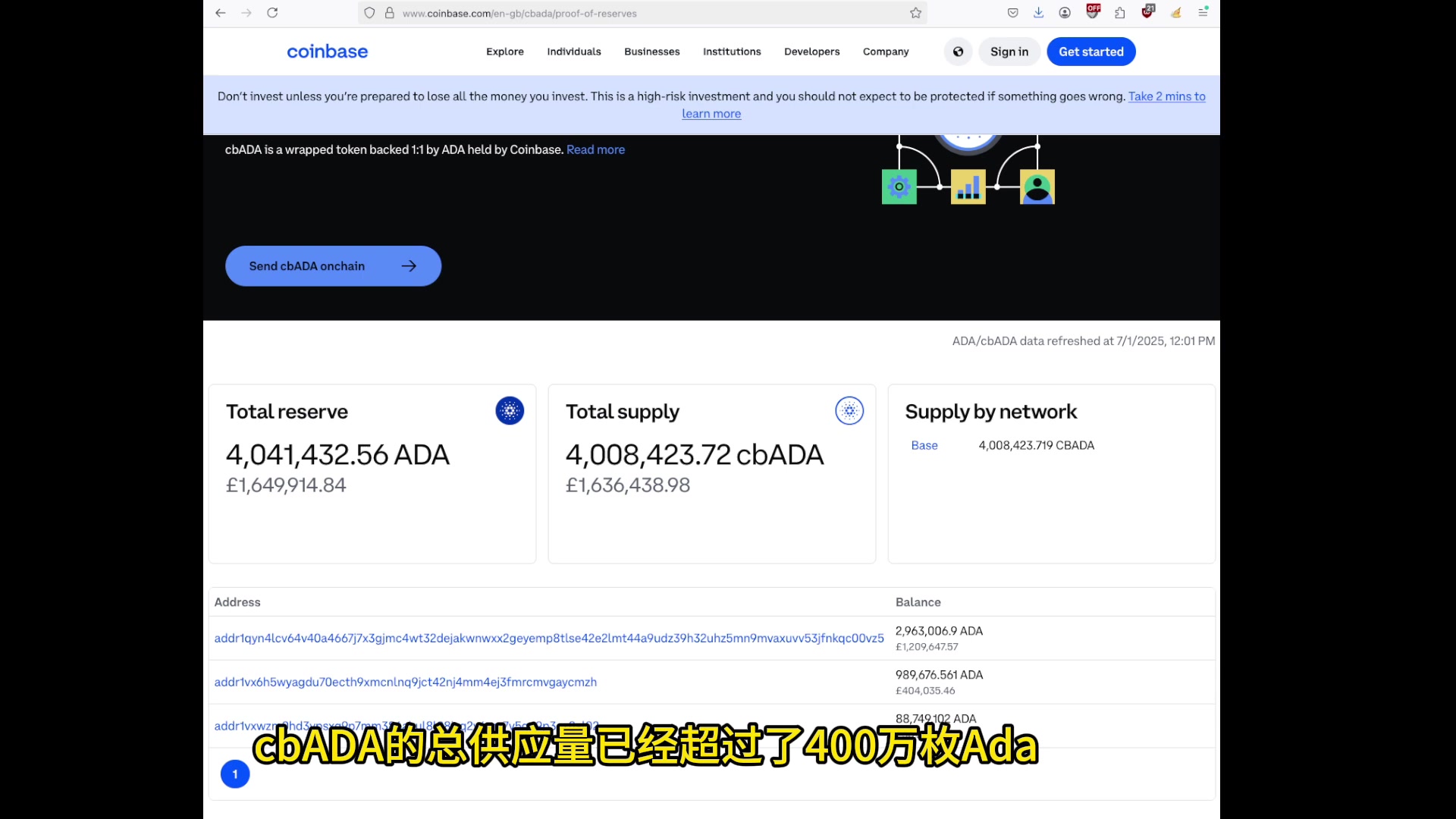This screenshot has width=1456, height=819.
Task: Open the browser hamburger menu
Action: click(x=1203, y=13)
